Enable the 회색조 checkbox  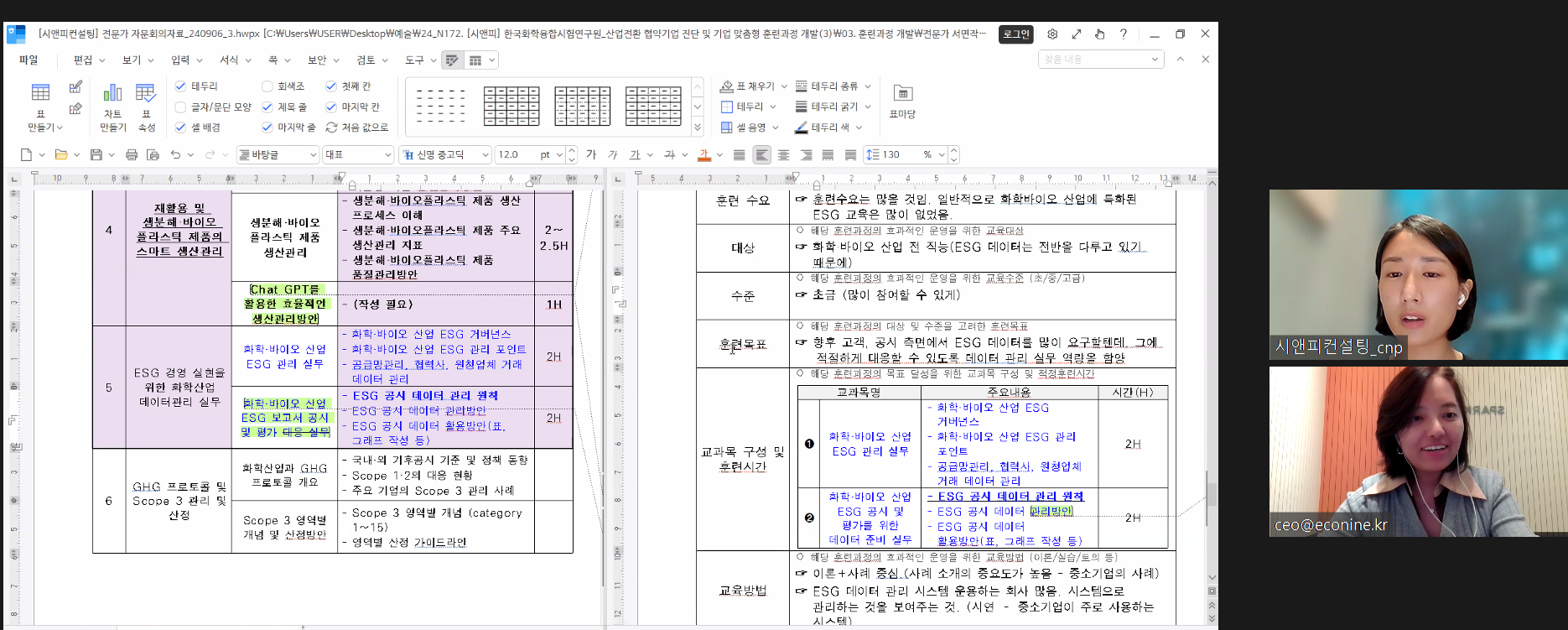pyautogui.click(x=267, y=86)
